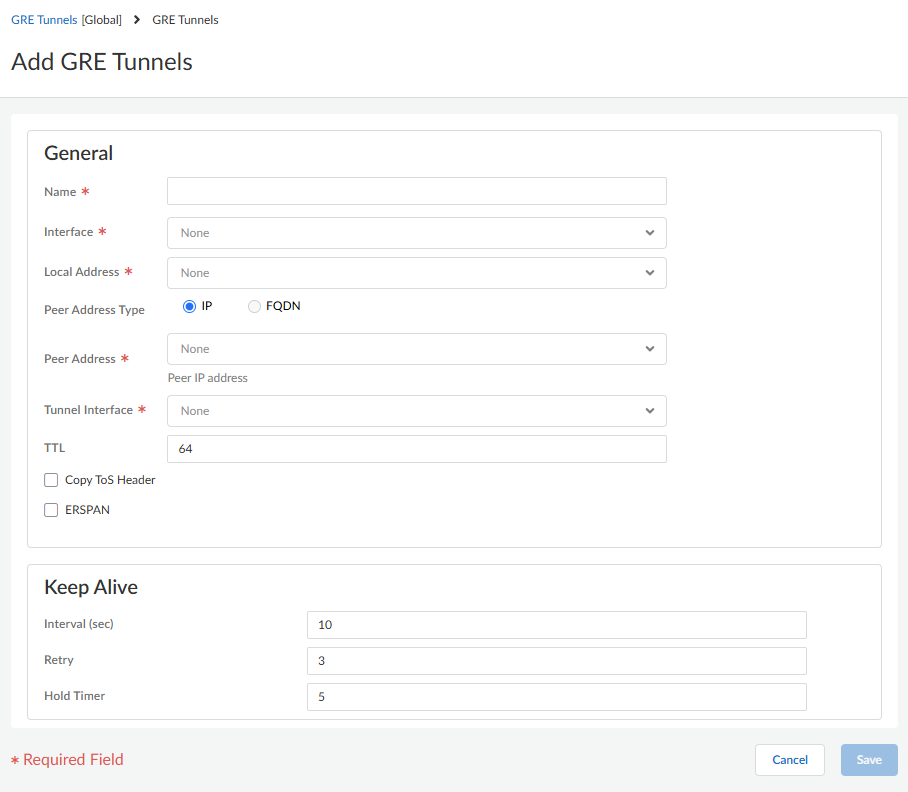
Task: Select the FQDN peer address type
Action: (x=254, y=307)
